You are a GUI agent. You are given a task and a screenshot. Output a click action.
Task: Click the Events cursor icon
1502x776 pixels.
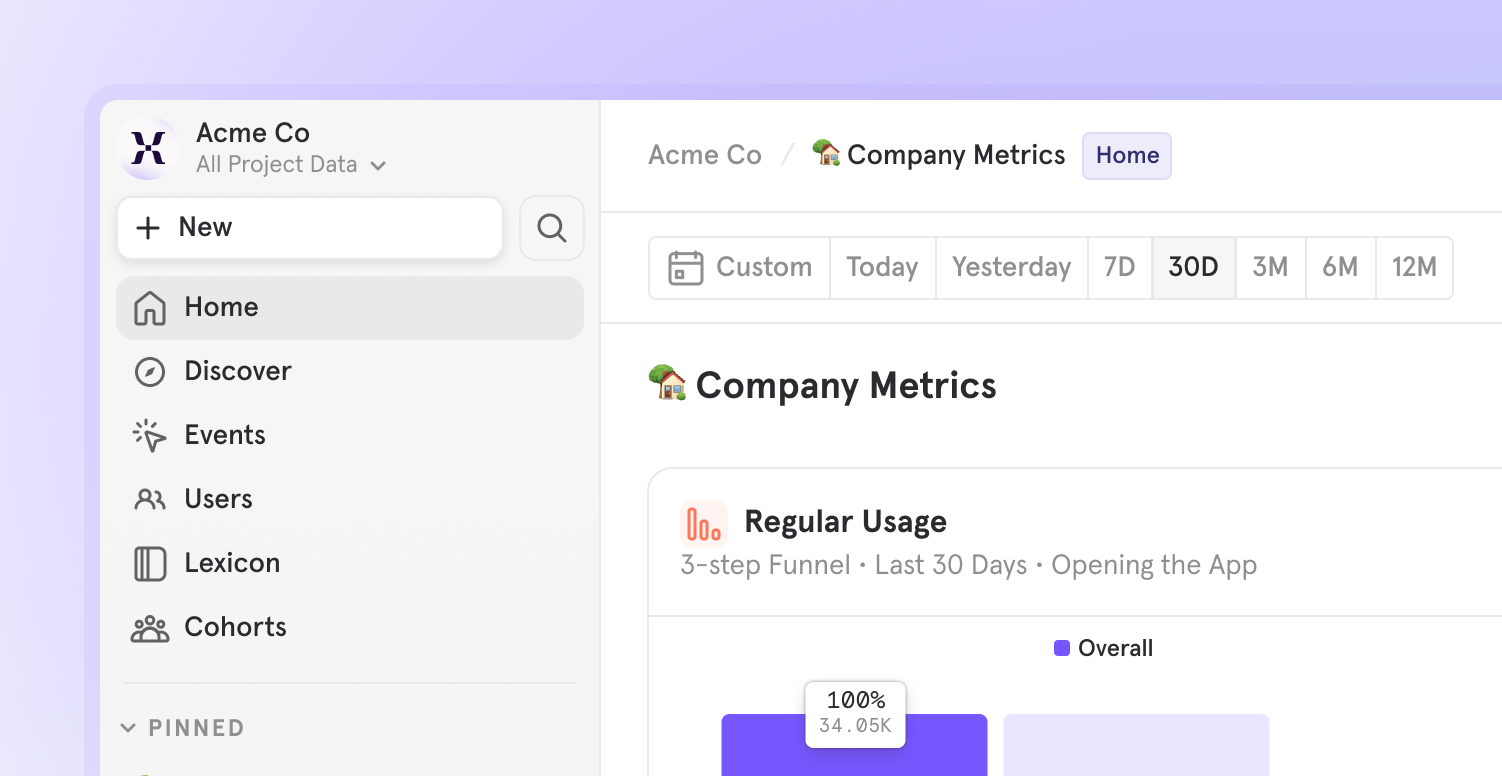coord(150,436)
